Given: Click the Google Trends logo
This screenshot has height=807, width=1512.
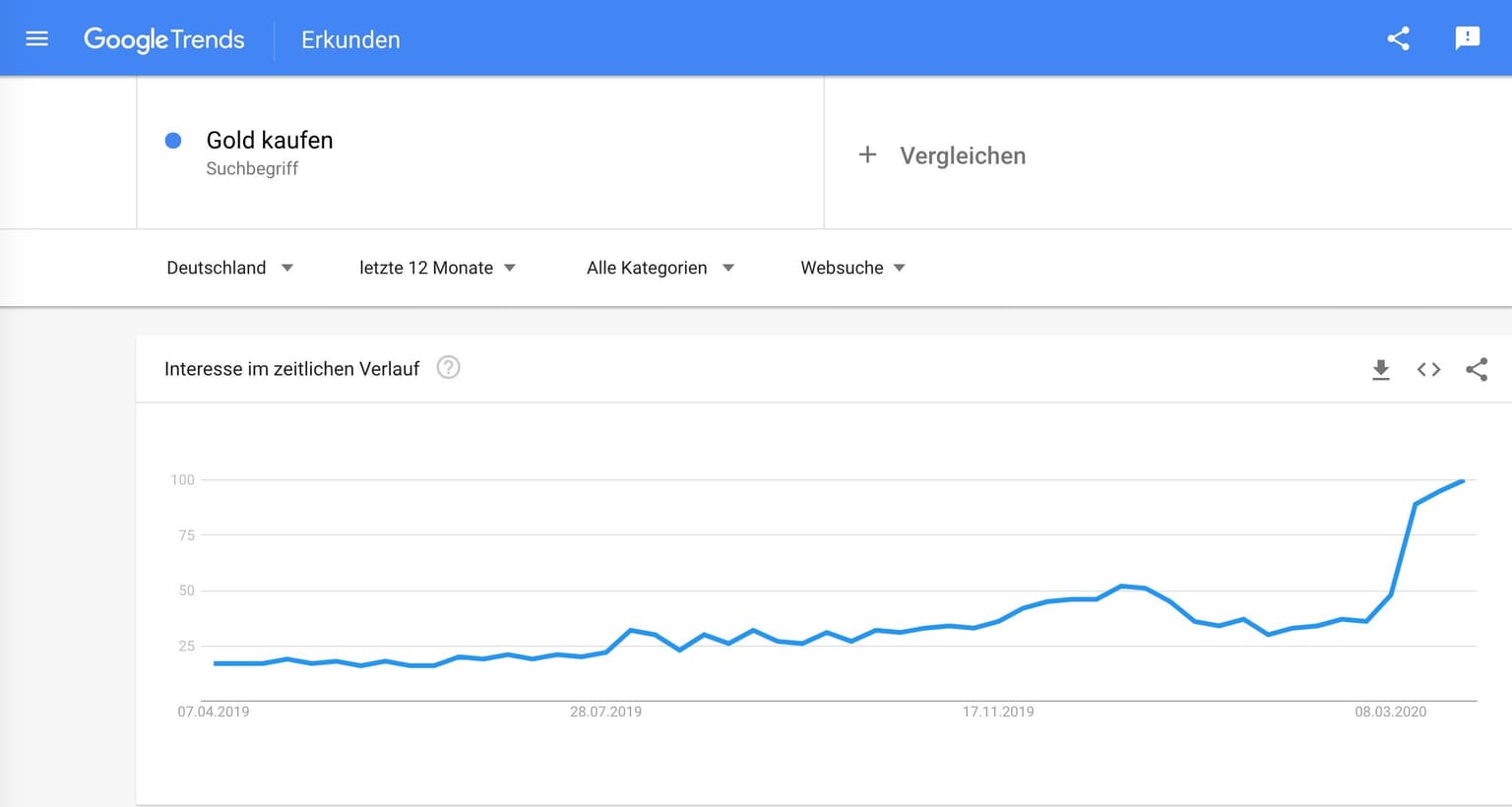Looking at the screenshot, I should click(x=164, y=39).
